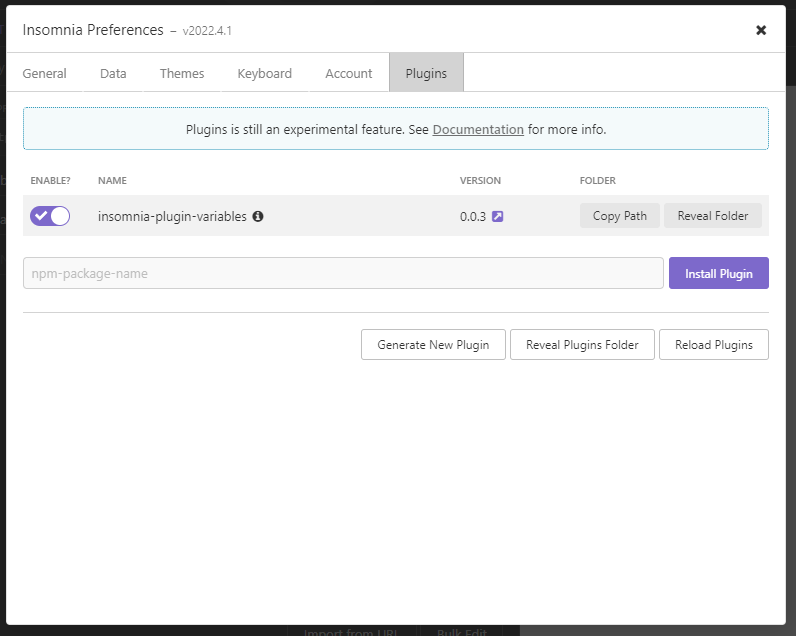Click Reveal Plugins Folder
This screenshot has width=796, height=636.
tap(582, 345)
